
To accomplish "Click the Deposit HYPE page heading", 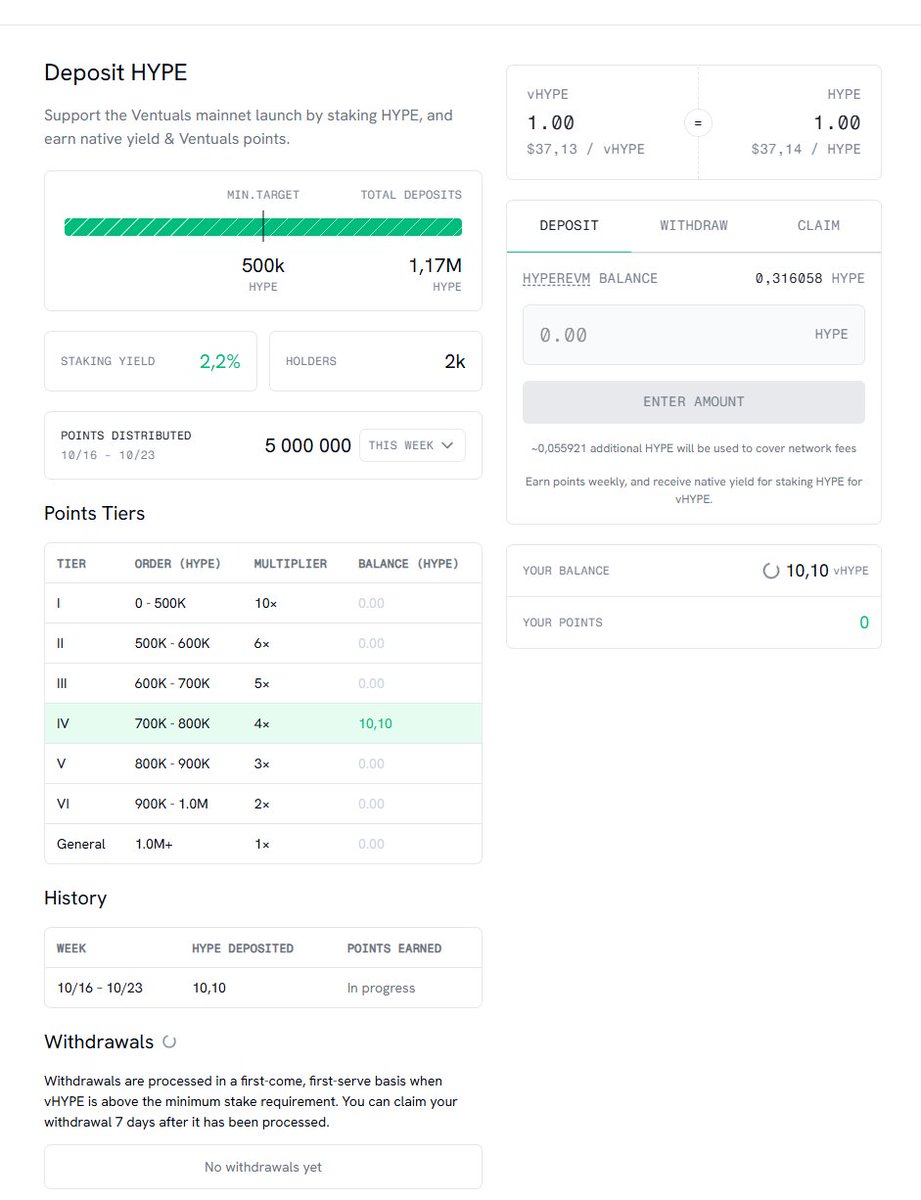I will (115, 73).
